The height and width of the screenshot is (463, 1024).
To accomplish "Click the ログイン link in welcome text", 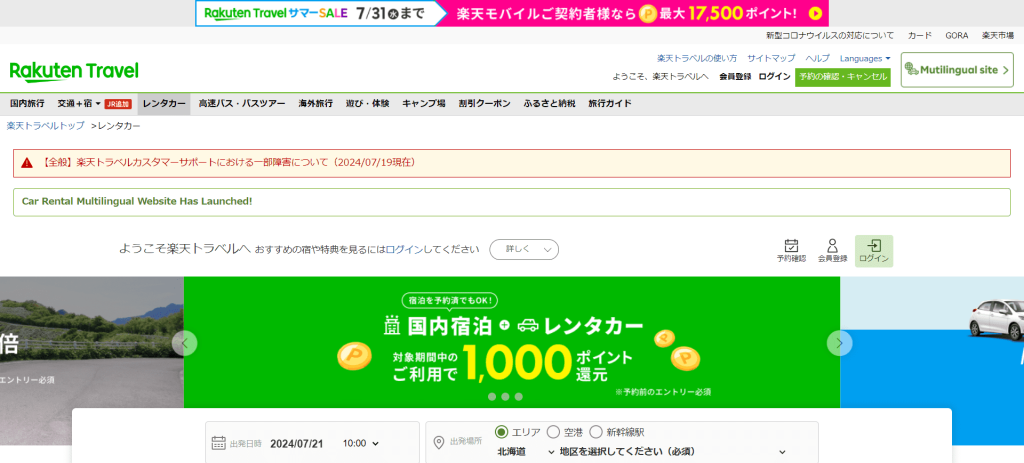I will pos(404,249).
